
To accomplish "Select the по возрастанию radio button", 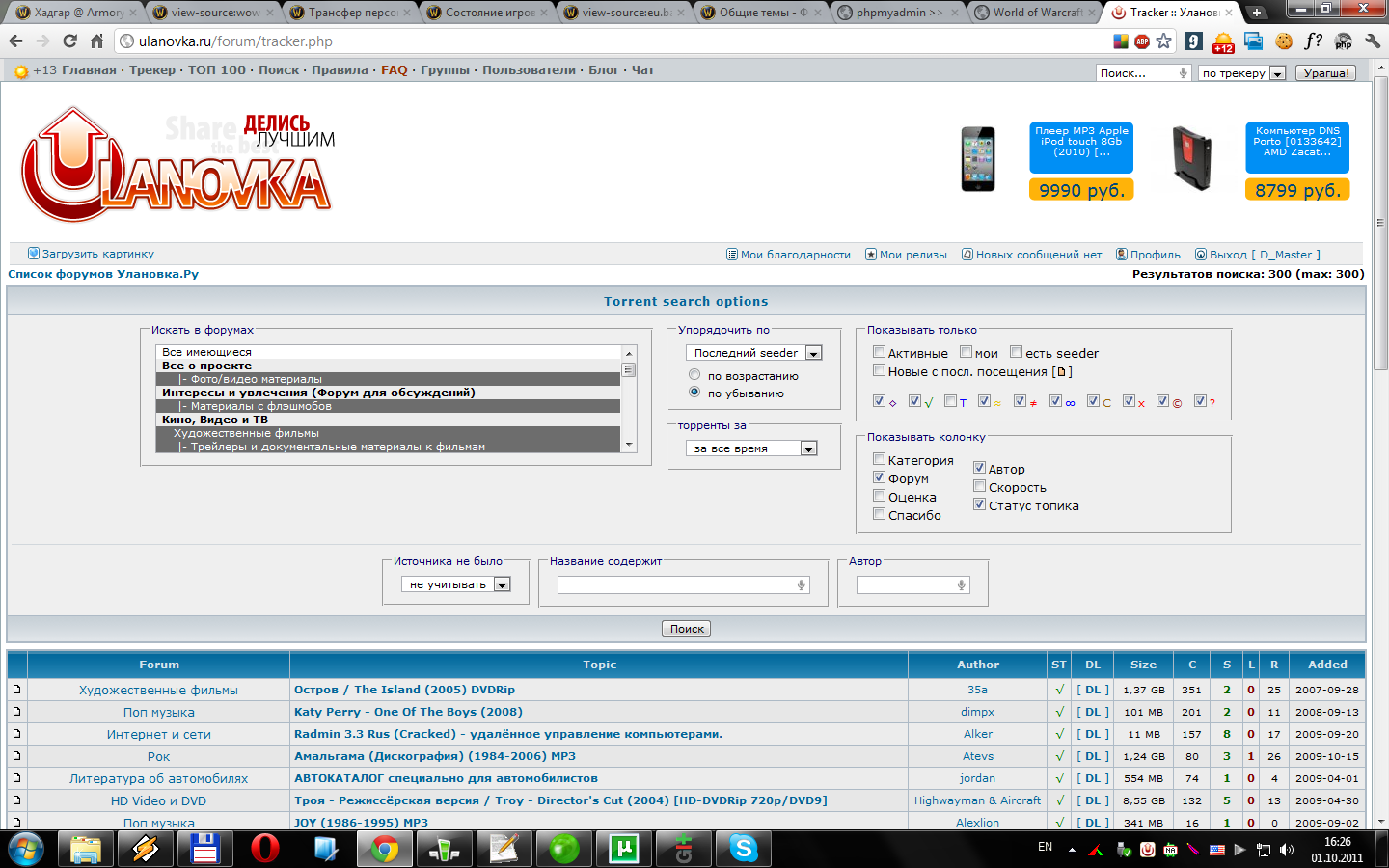I will coord(694,374).
